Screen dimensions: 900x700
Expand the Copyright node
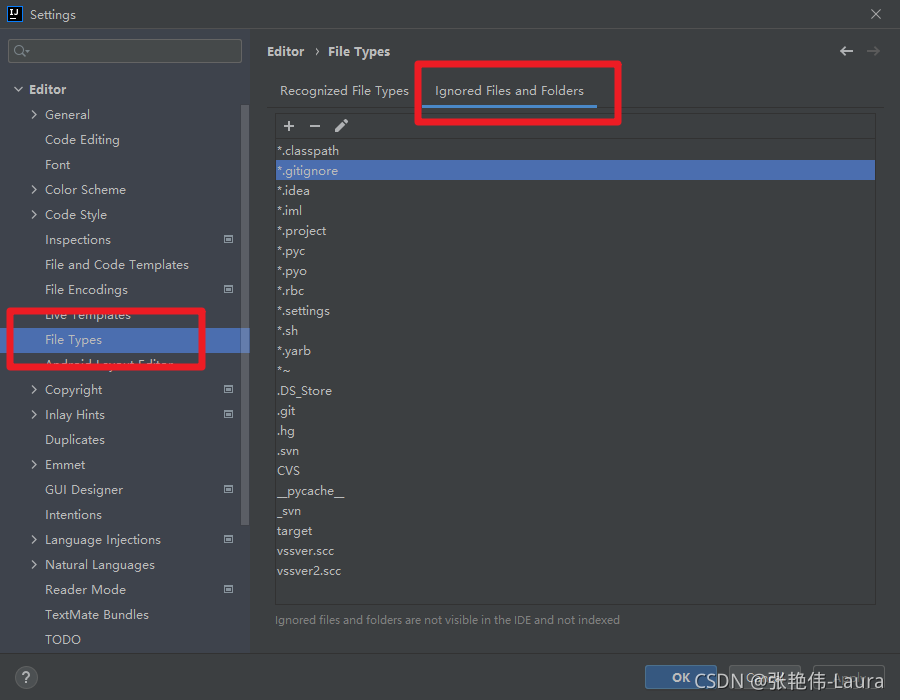click(34, 390)
